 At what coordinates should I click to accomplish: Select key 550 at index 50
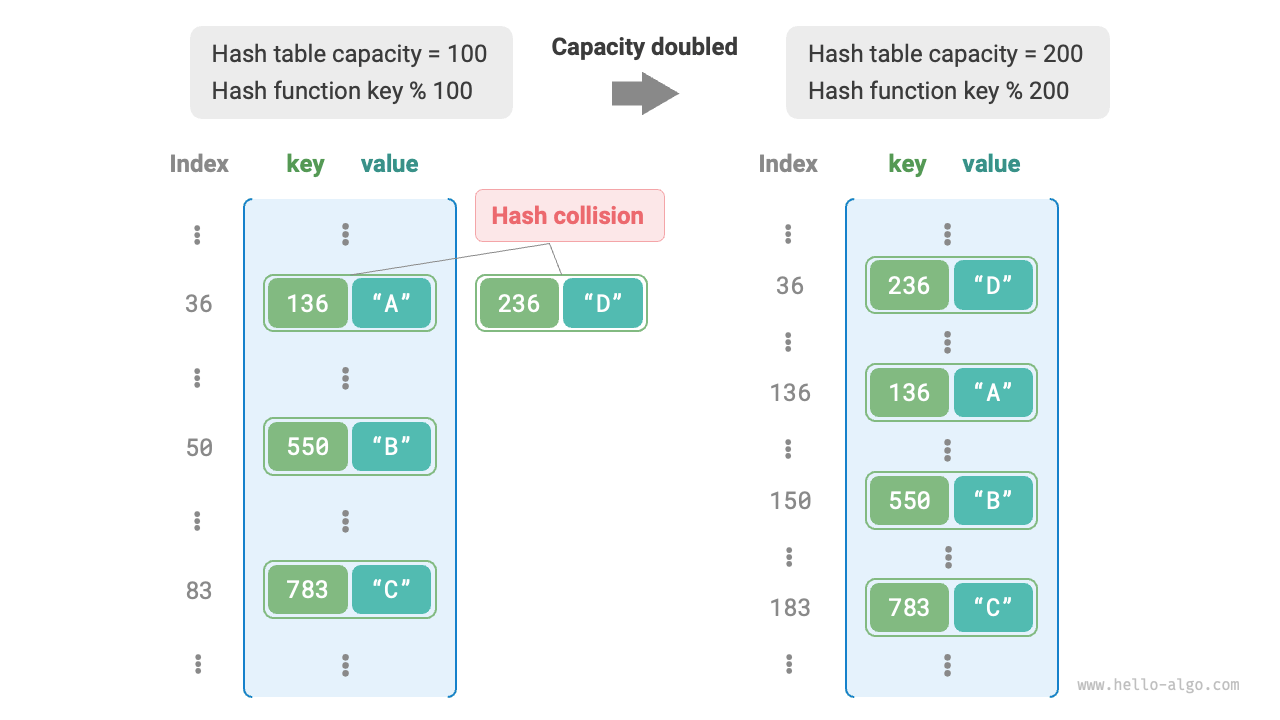tap(307, 446)
